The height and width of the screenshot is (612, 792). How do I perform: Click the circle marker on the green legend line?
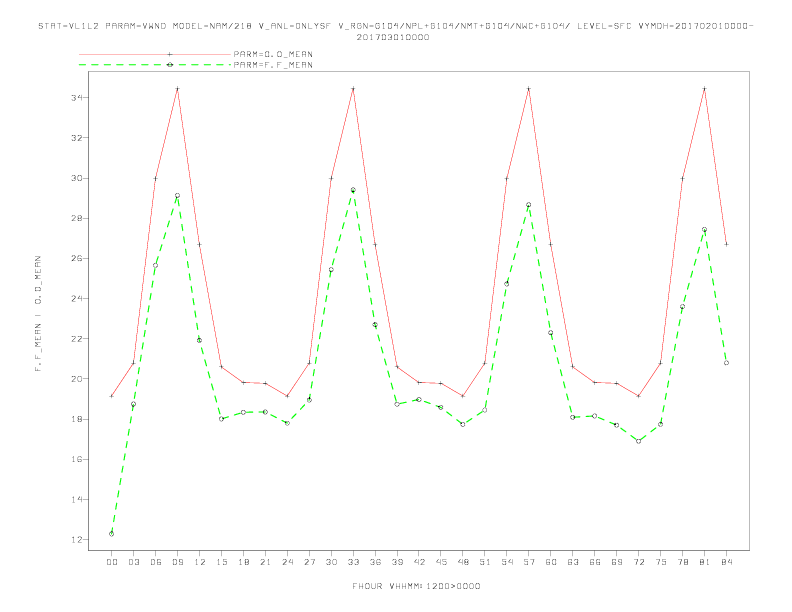(x=170, y=65)
